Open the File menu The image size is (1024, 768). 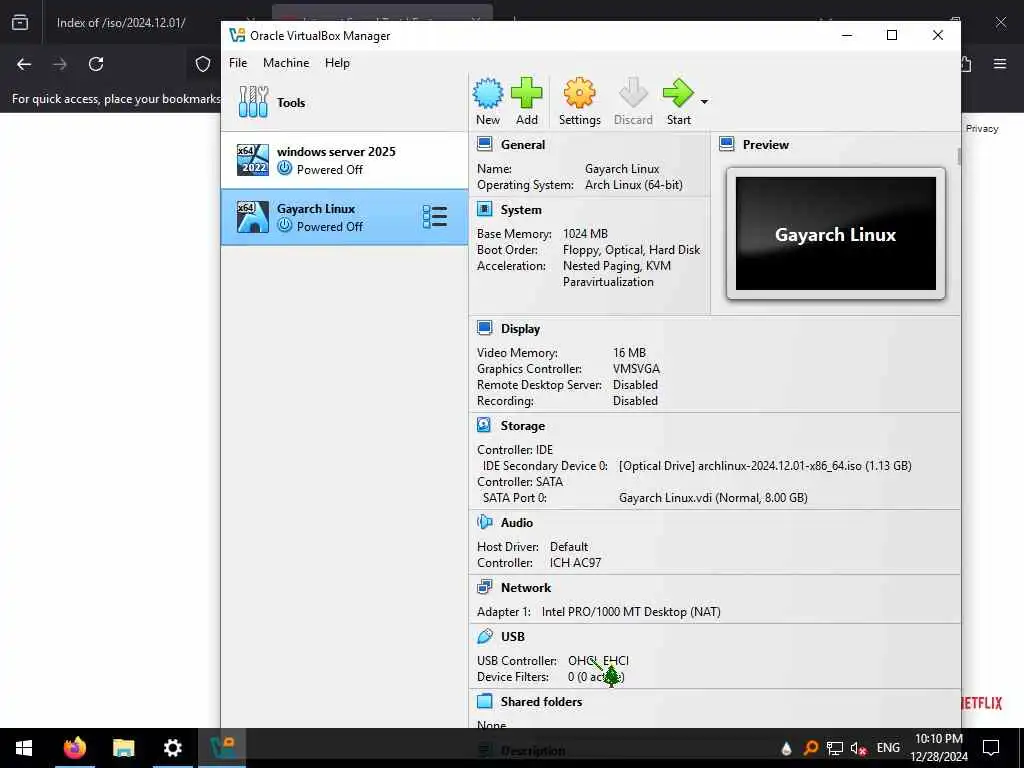238,63
